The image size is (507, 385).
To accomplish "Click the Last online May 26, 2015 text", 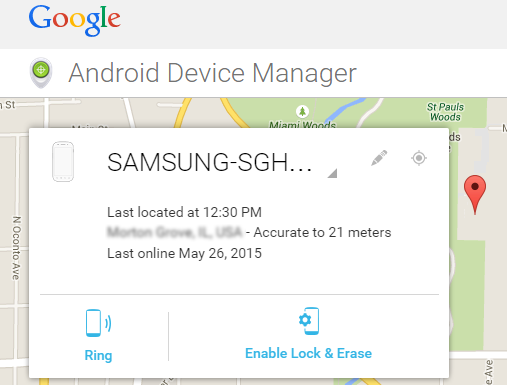I will coord(184,253).
